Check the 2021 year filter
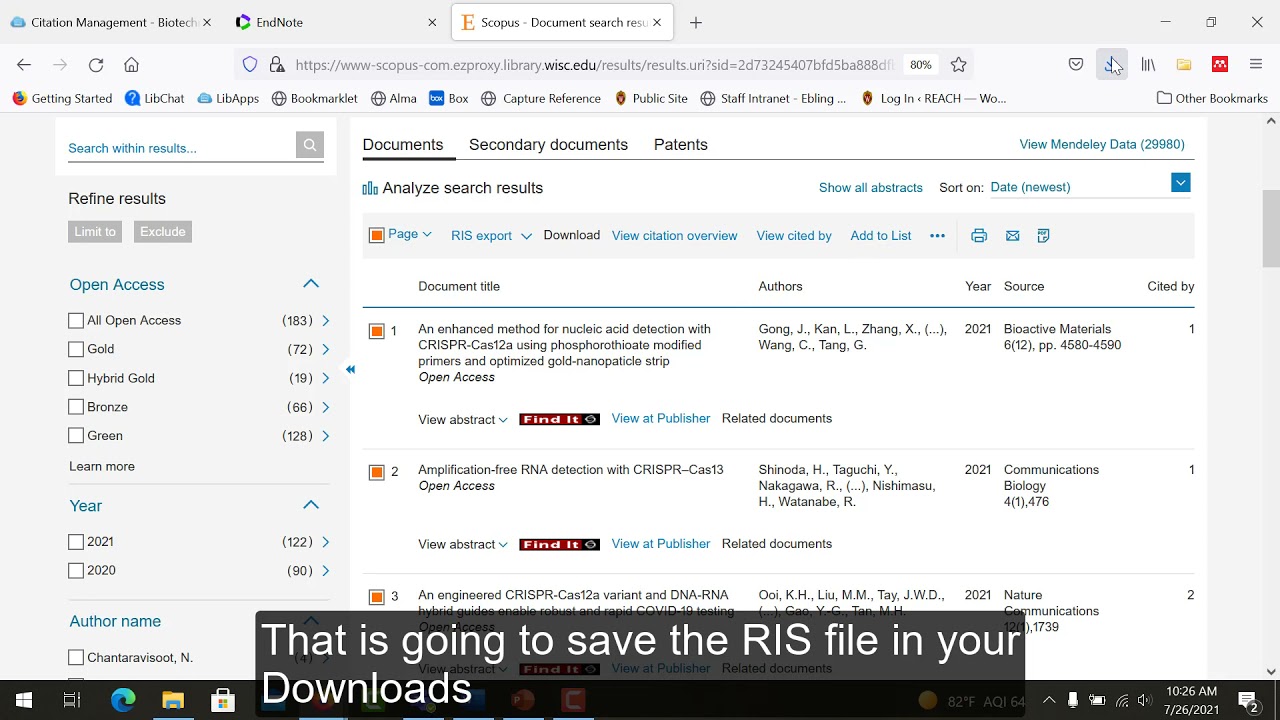The image size is (1280, 720). pos(76,542)
